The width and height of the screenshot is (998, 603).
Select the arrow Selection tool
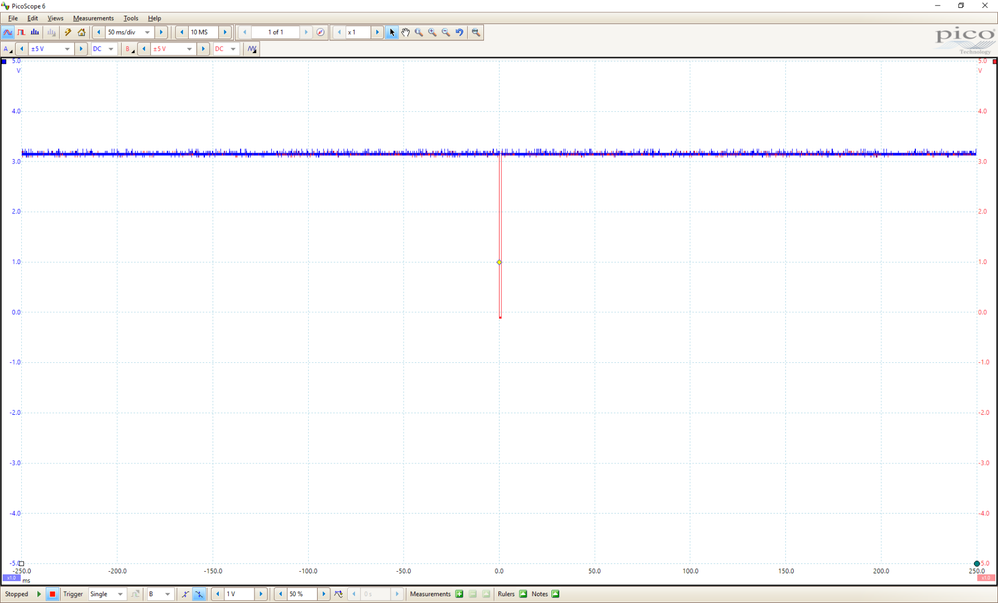point(392,32)
